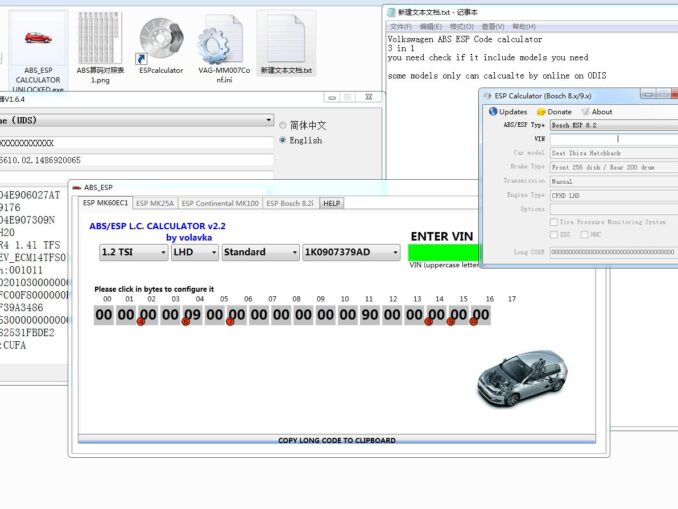Toggle the HHC checkbox
The image size is (678, 509).
tap(585, 234)
